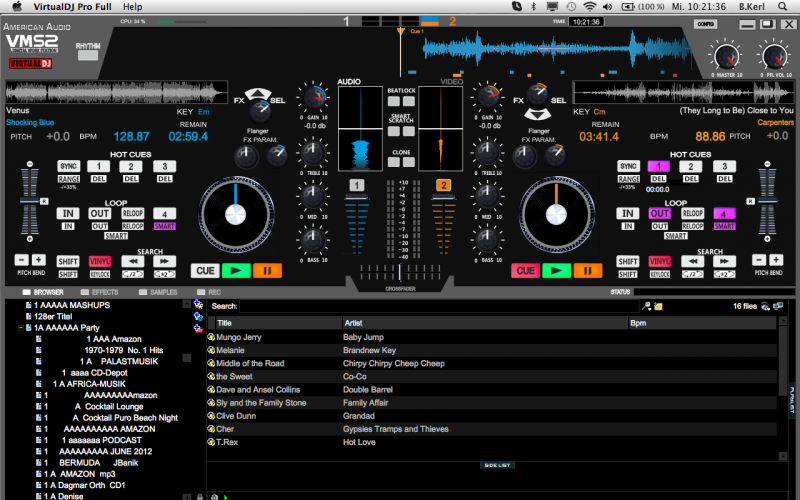This screenshot has height=500, width=800.
Task: Click the Search input field
Action: point(439,306)
